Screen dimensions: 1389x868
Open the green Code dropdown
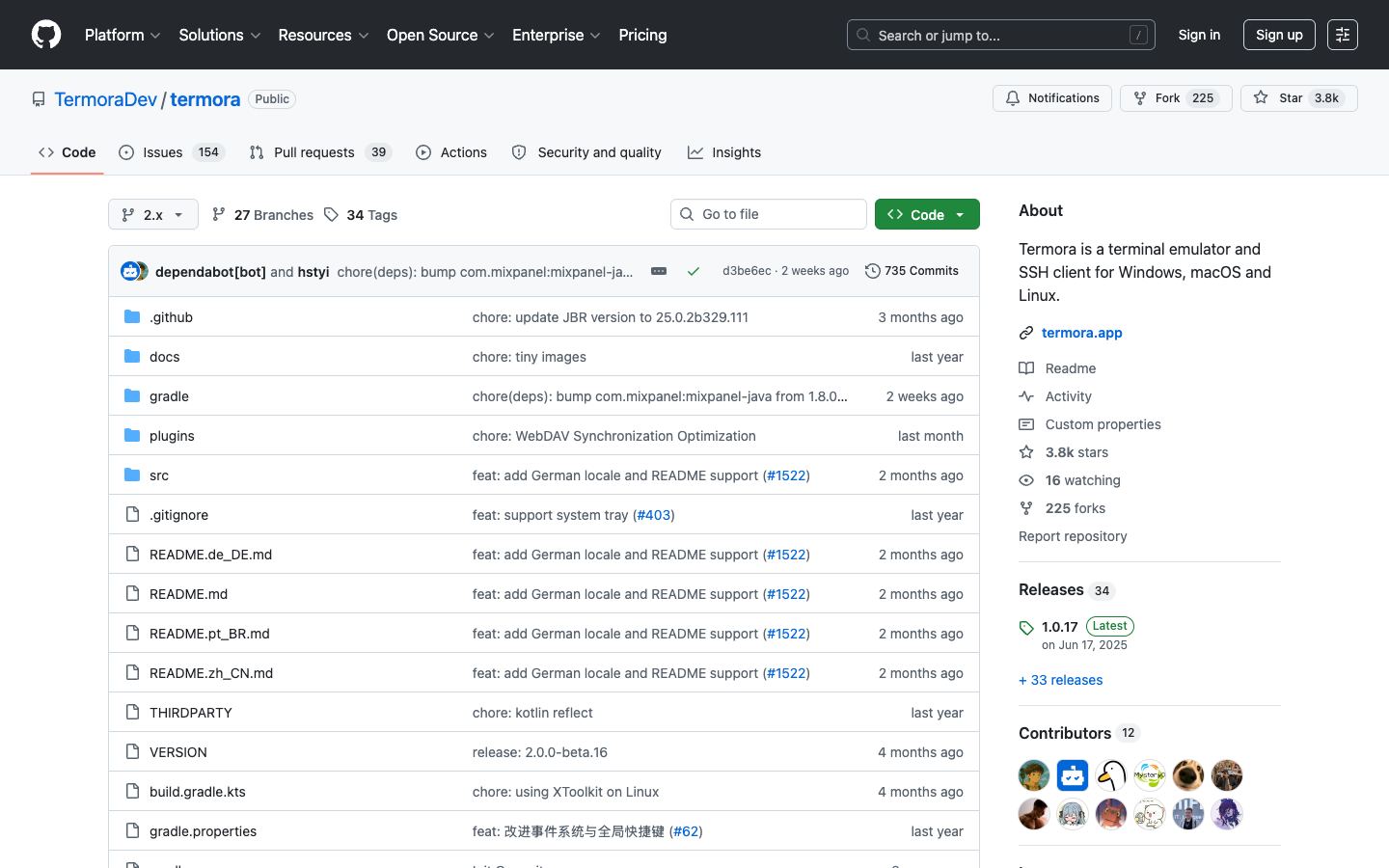tap(927, 214)
